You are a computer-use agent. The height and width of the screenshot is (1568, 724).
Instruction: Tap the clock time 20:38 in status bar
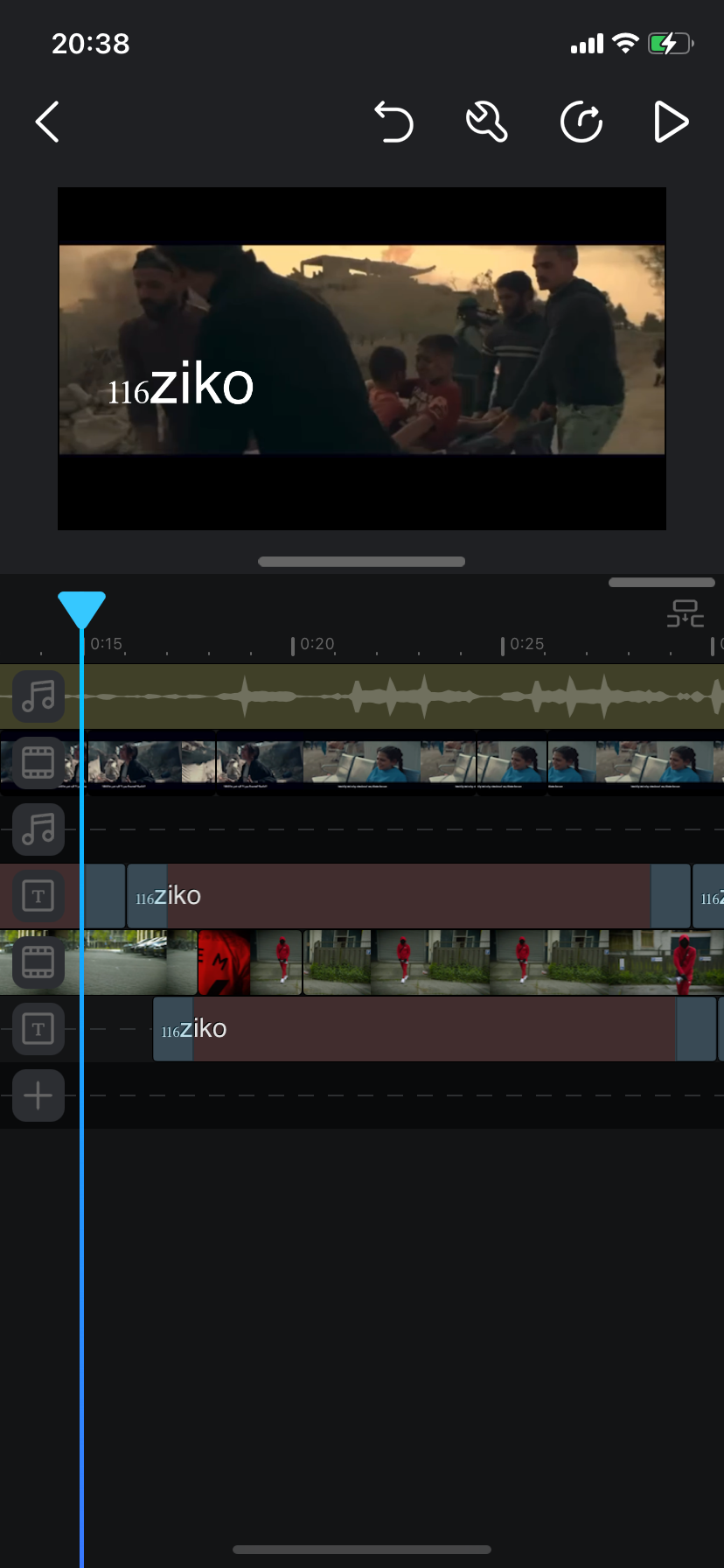tap(91, 43)
